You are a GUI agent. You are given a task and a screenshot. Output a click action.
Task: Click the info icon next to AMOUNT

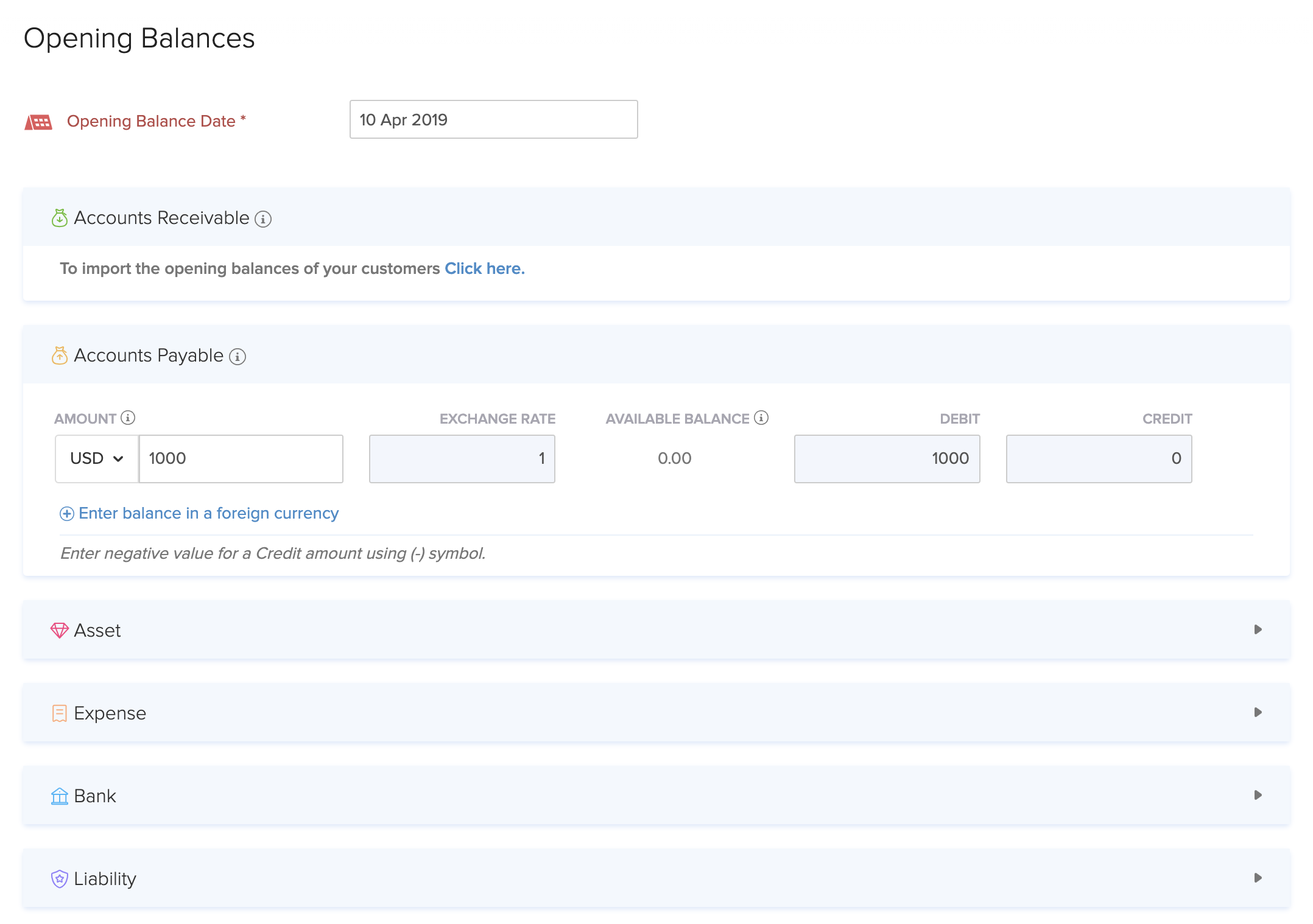(128, 418)
